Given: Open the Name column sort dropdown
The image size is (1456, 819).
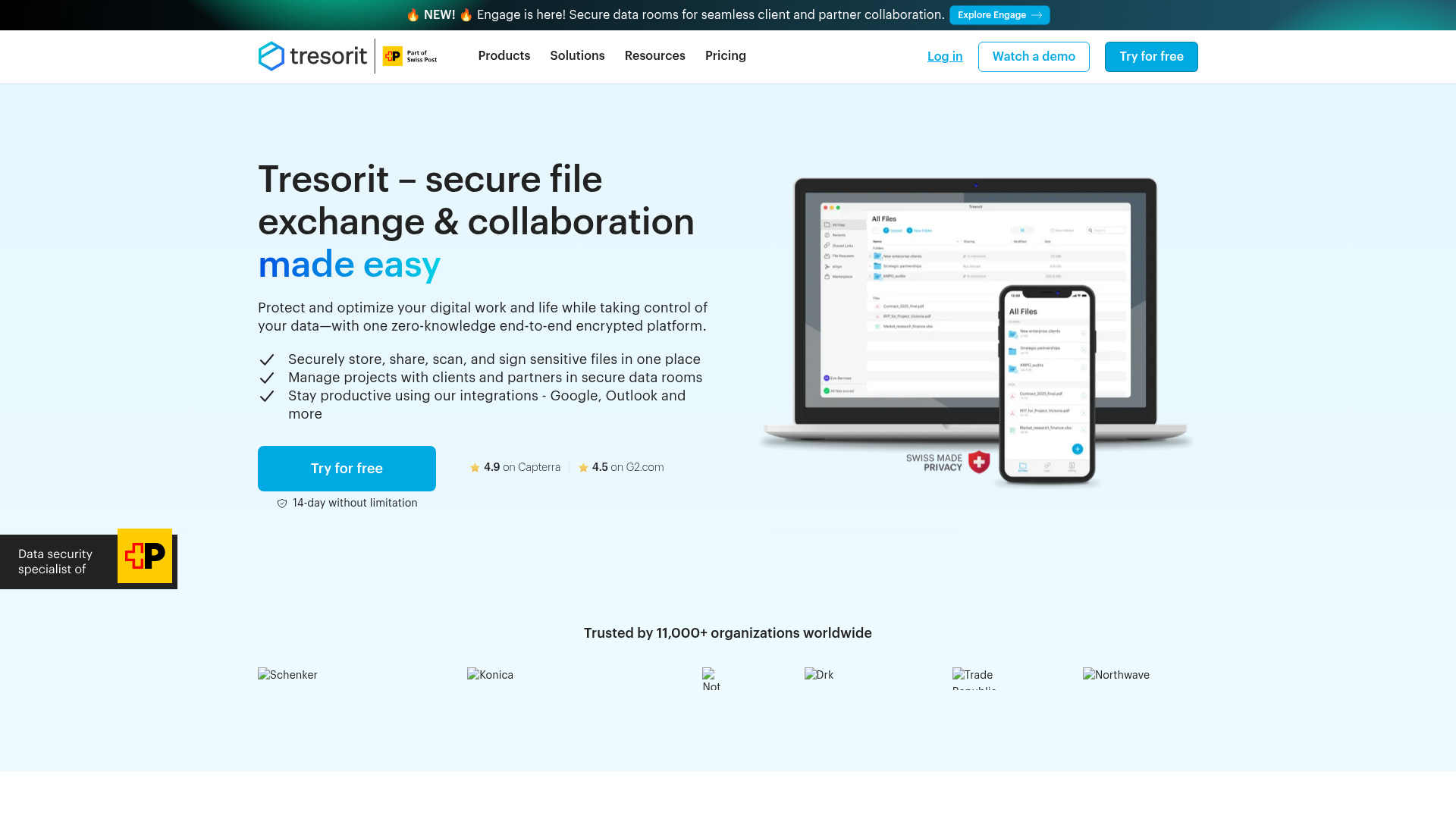Looking at the screenshot, I should [x=958, y=241].
